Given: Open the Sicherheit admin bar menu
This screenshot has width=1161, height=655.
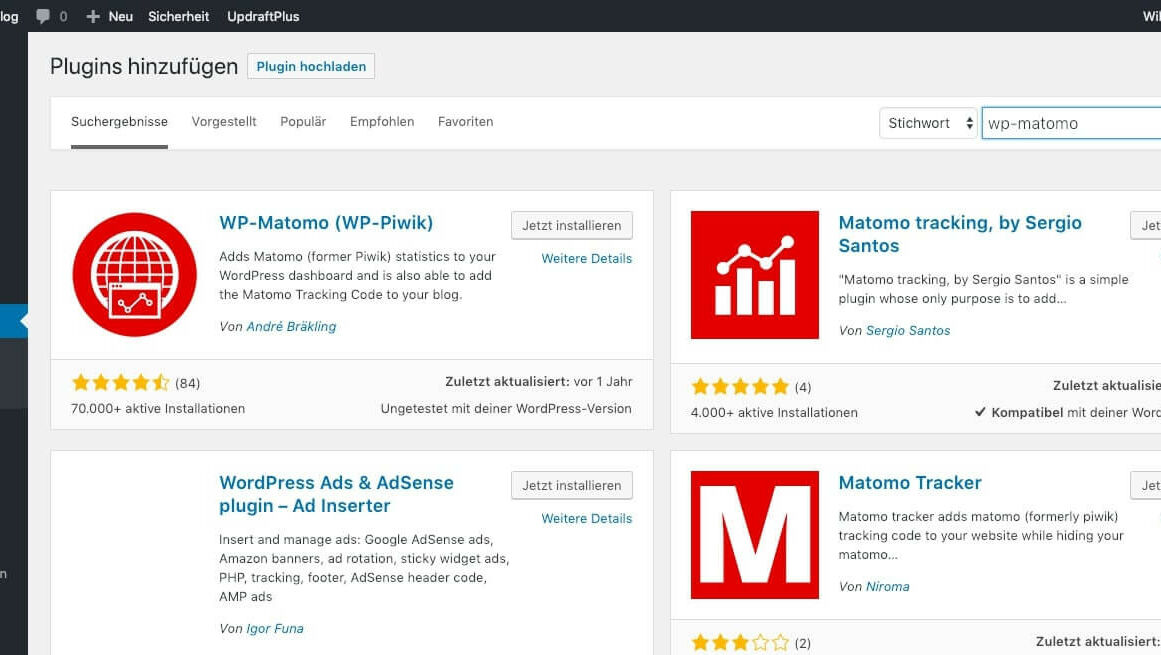Looking at the screenshot, I should point(178,16).
